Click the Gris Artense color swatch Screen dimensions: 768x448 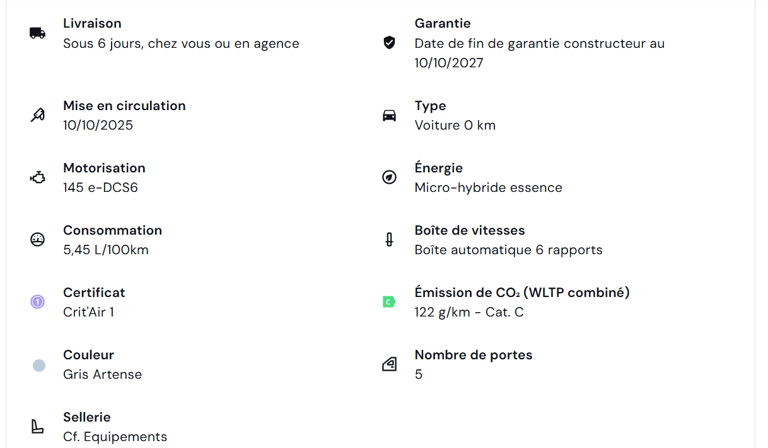[38, 365]
